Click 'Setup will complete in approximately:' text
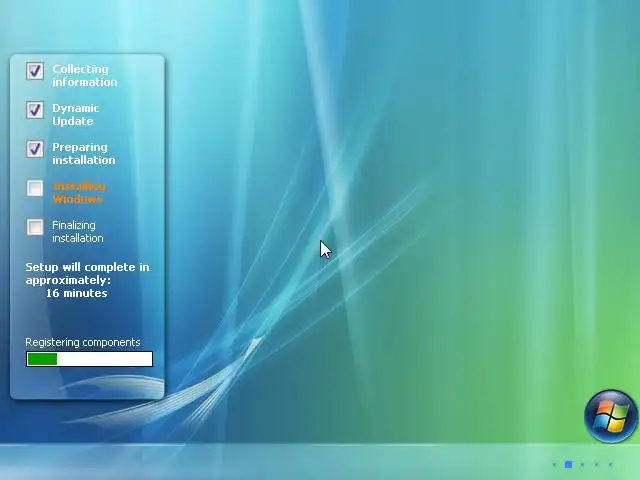This screenshot has width=640, height=480. [x=87, y=273]
